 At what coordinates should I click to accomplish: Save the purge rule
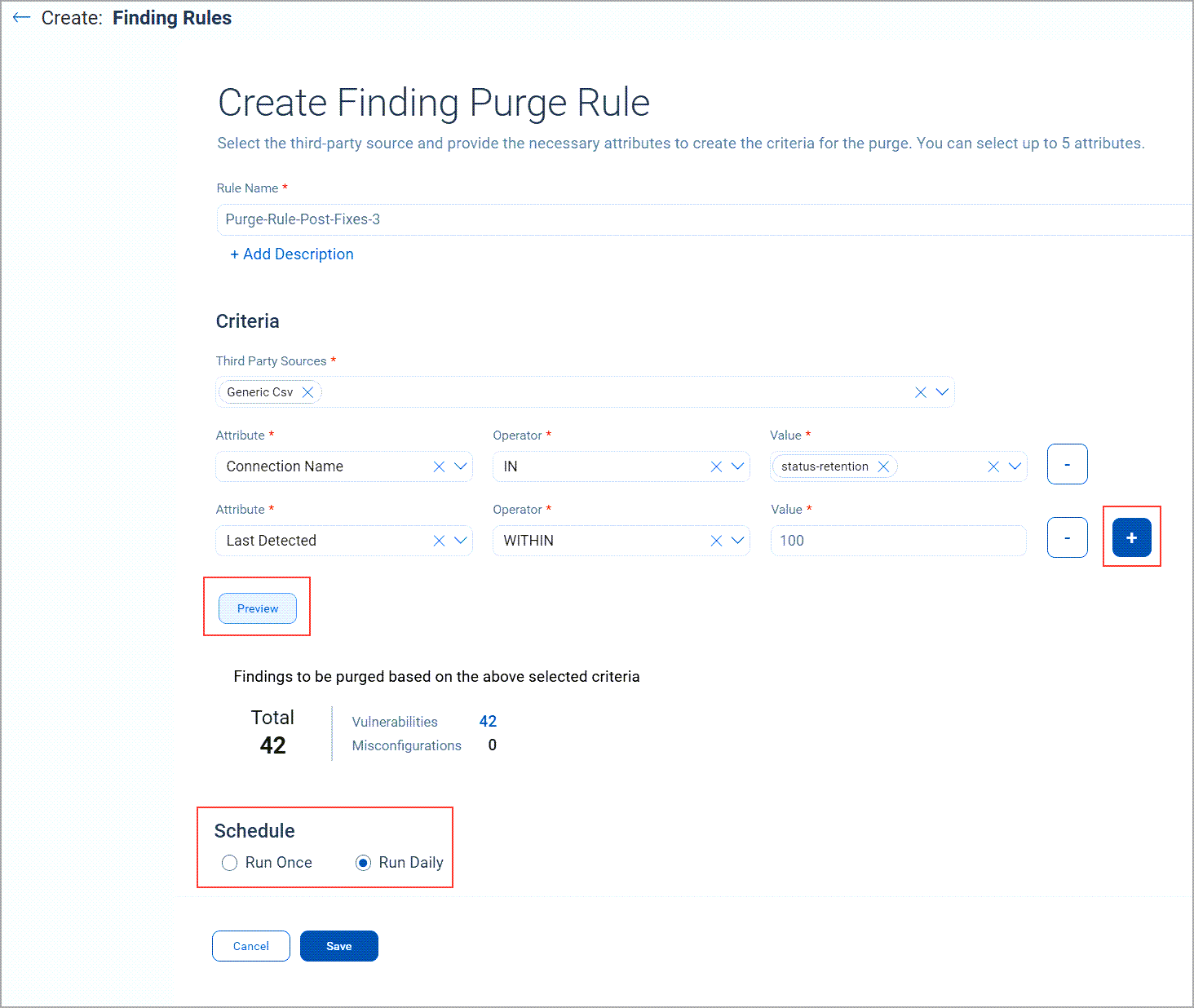pyautogui.click(x=339, y=946)
